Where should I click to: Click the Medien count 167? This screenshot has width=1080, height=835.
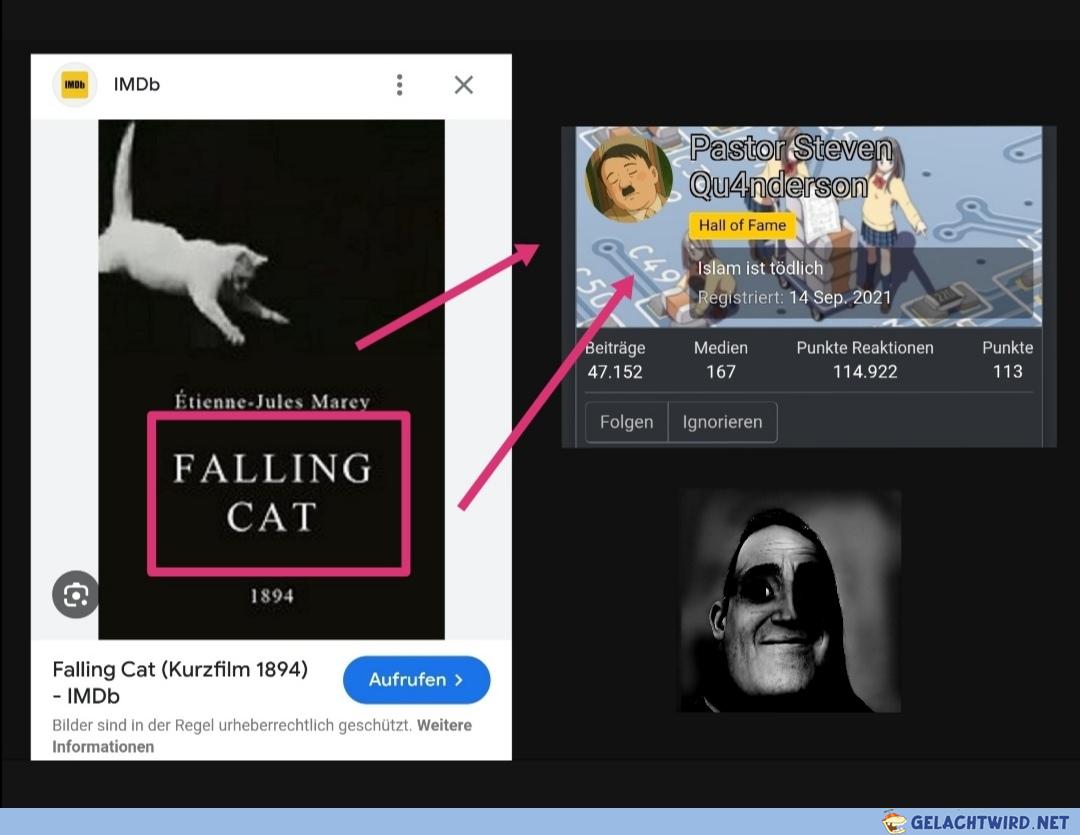(x=720, y=372)
